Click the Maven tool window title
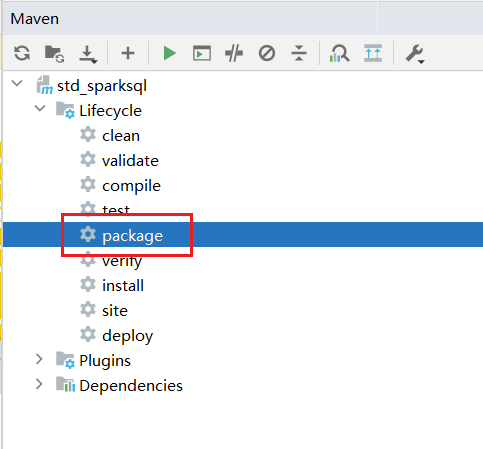The height and width of the screenshot is (449, 483). click(35, 19)
